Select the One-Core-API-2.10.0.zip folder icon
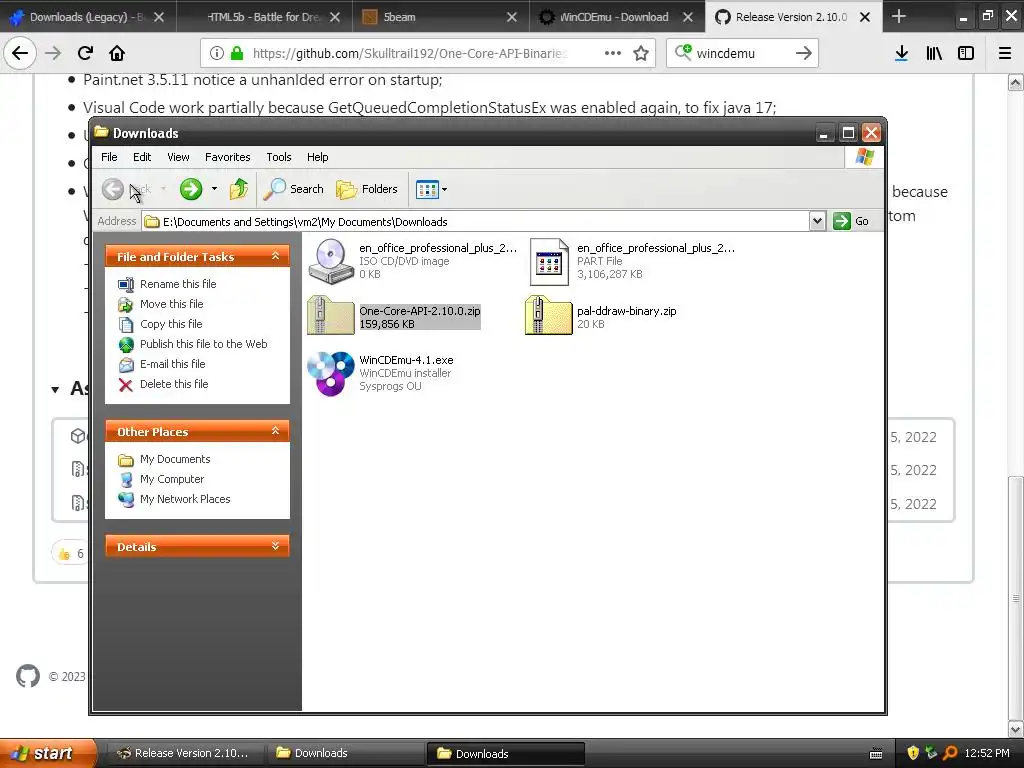 [331, 316]
